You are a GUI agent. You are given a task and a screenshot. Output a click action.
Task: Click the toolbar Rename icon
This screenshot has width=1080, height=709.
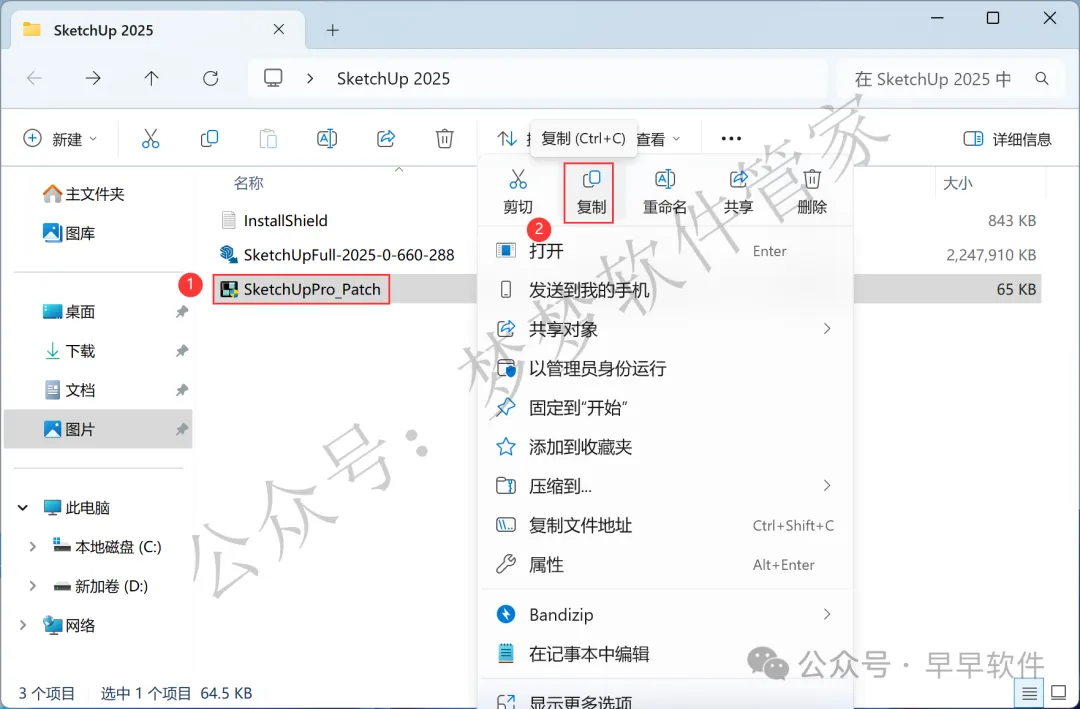pyautogui.click(x=327, y=138)
